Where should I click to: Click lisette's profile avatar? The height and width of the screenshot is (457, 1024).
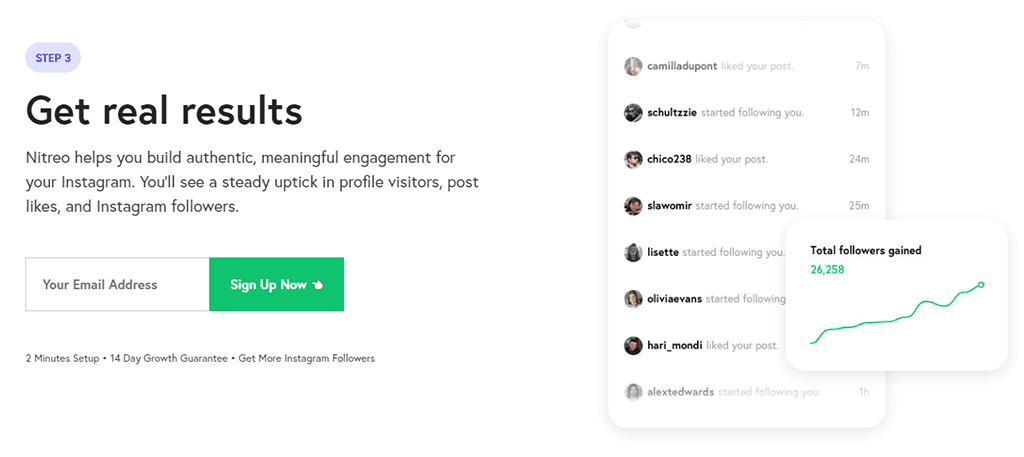633,252
